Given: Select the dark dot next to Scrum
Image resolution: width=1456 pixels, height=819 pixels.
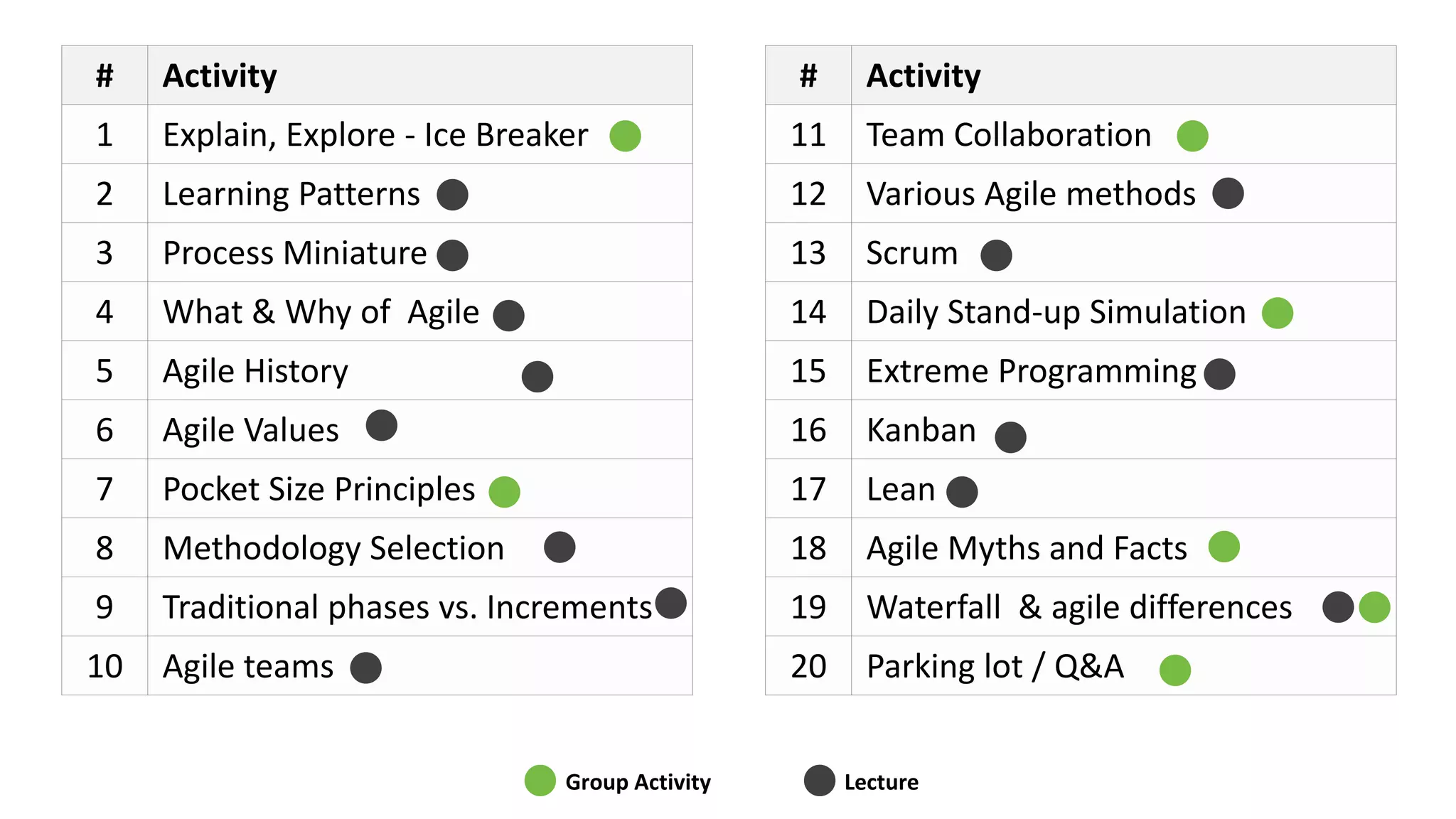Looking at the screenshot, I should point(995,255).
